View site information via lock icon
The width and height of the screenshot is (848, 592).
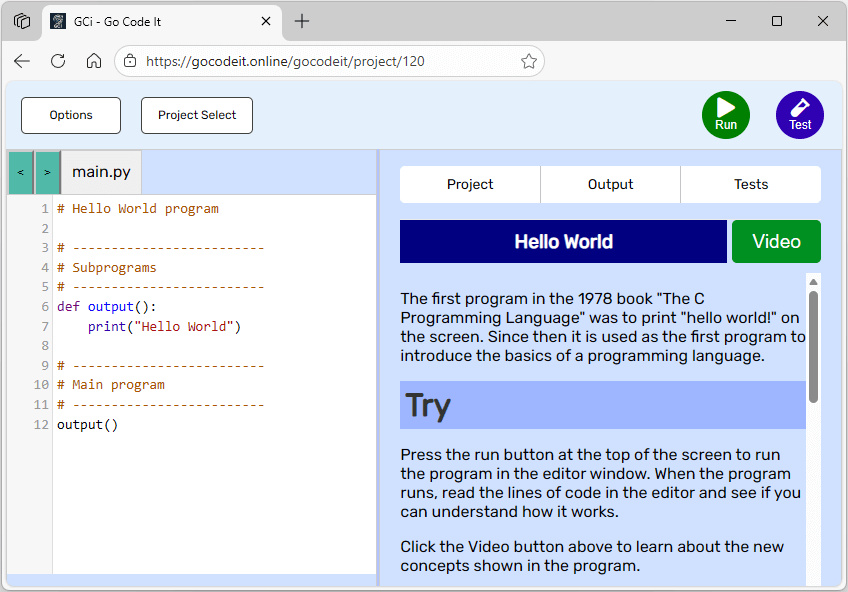[130, 61]
